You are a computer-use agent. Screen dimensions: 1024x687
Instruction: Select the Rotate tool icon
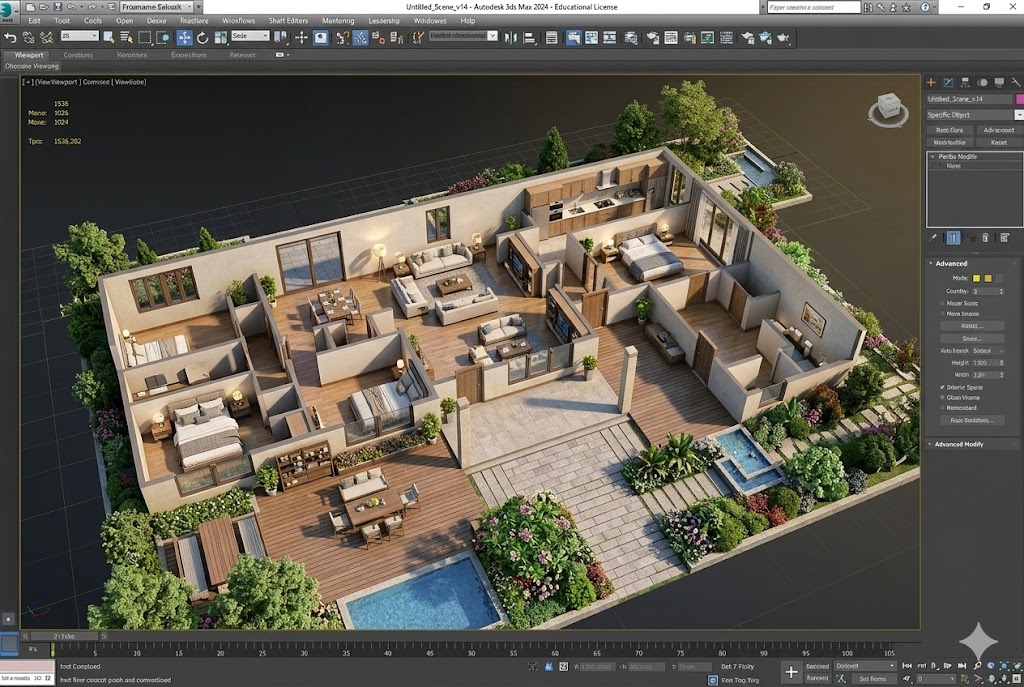(x=203, y=37)
